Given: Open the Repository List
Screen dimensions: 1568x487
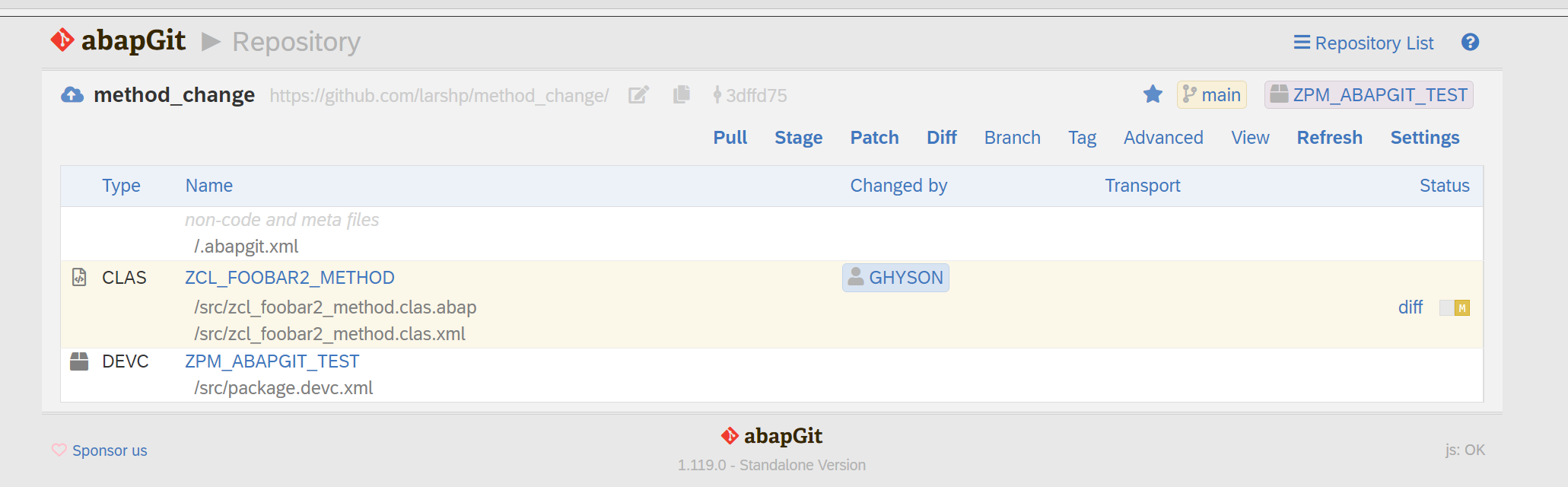Looking at the screenshot, I should (1363, 43).
